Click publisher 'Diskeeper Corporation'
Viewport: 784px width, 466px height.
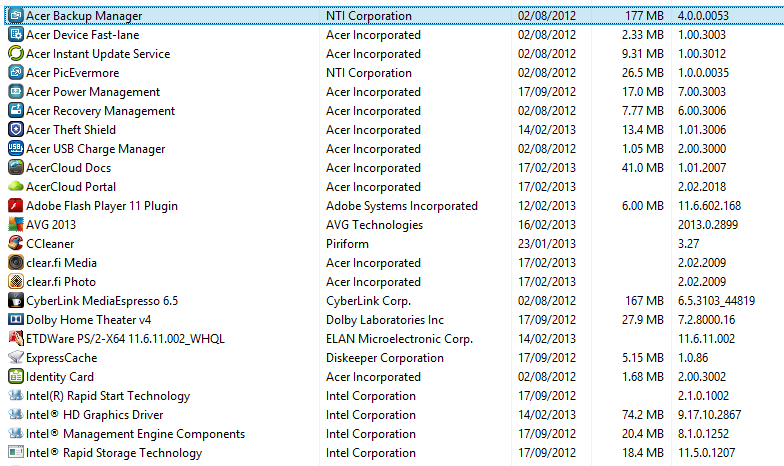(385, 358)
